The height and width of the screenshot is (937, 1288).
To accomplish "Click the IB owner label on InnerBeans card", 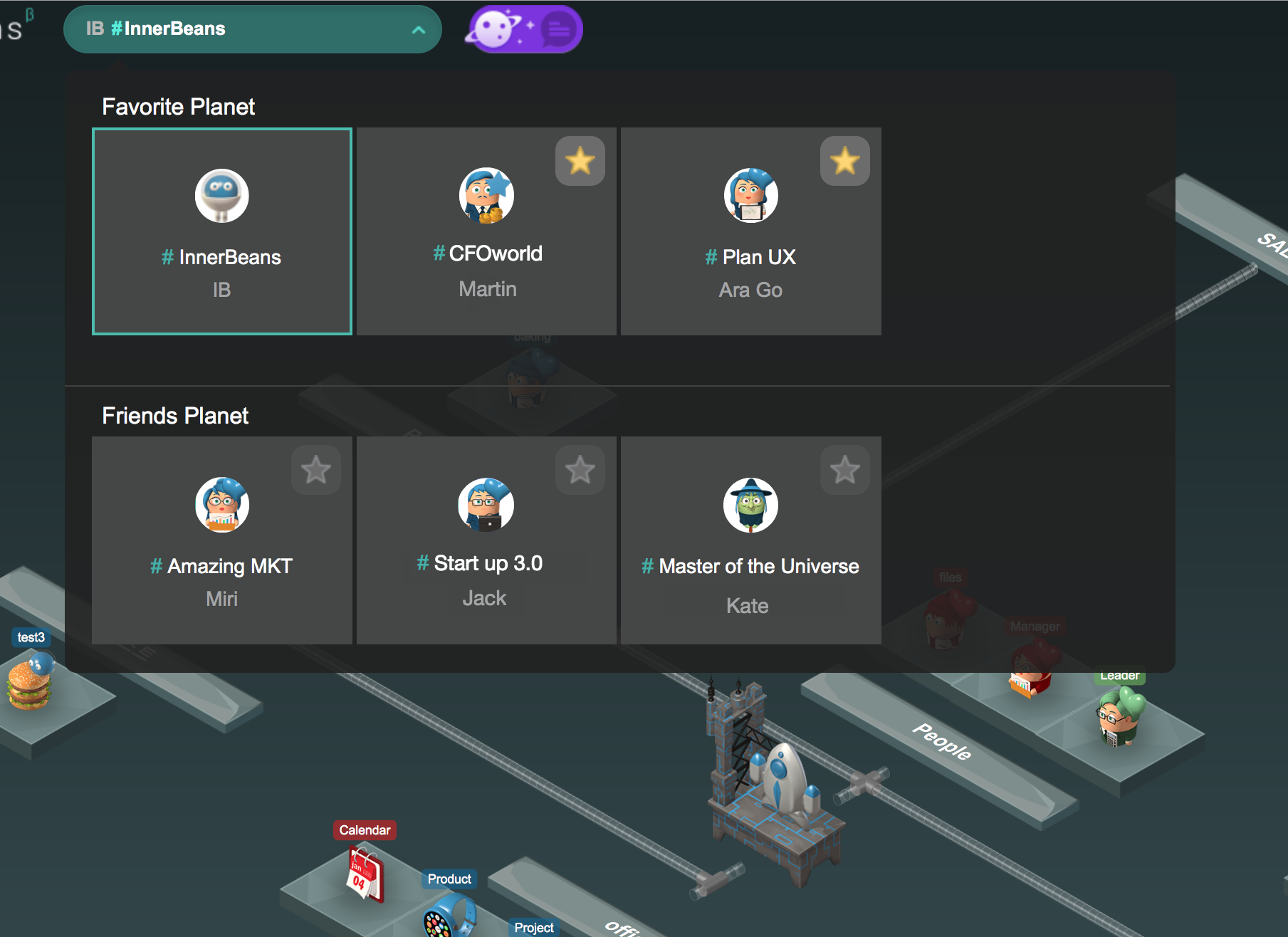I will [x=221, y=290].
